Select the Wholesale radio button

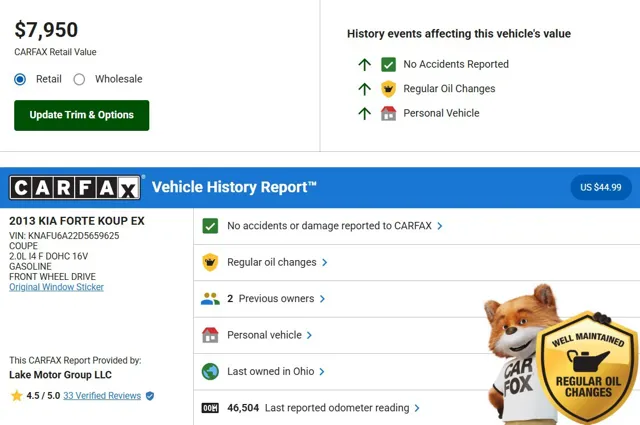coord(79,79)
